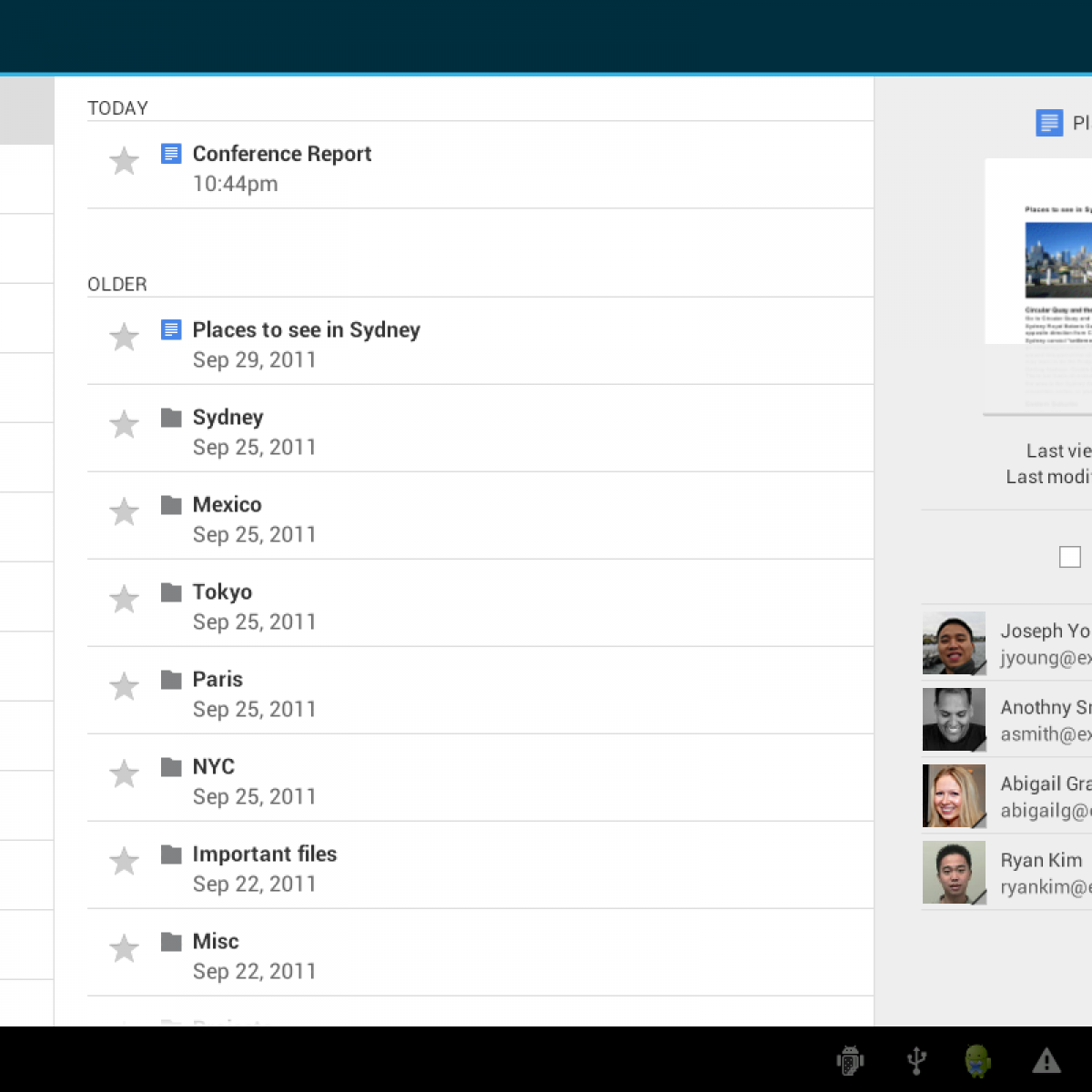Viewport: 1092px width, 1092px height.
Task: Open the warning triangle notification
Action: 1046,1060
